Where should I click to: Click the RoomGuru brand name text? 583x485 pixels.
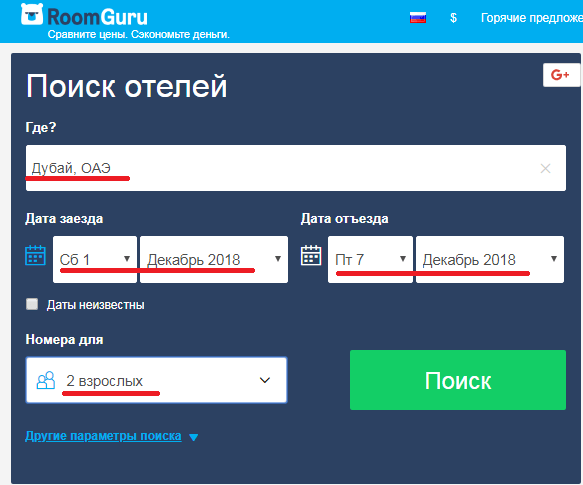97,17
